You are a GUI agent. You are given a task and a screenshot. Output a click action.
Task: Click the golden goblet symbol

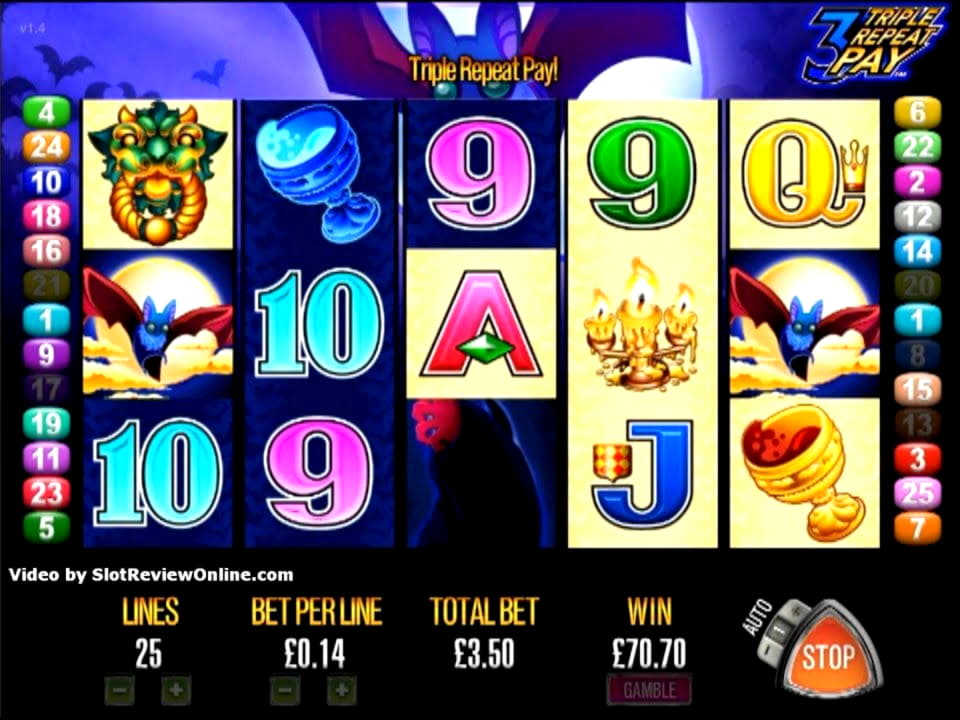point(804,473)
